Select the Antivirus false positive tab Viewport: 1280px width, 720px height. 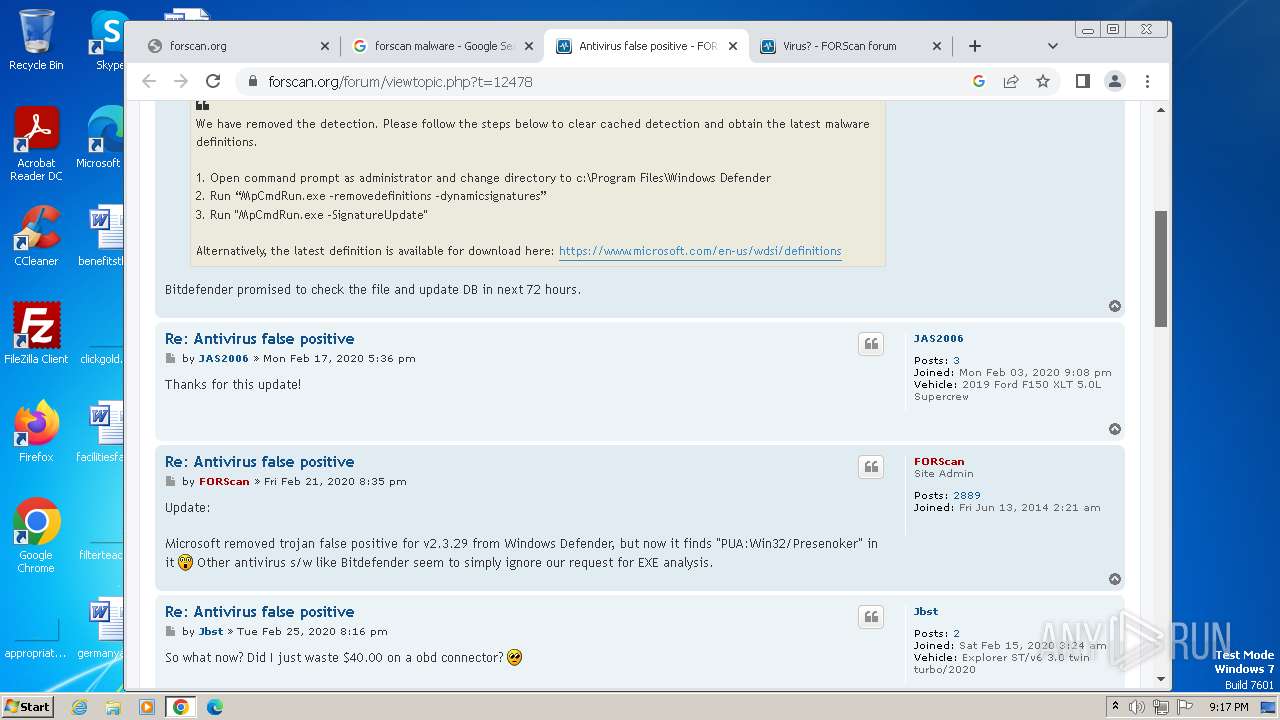646,46
